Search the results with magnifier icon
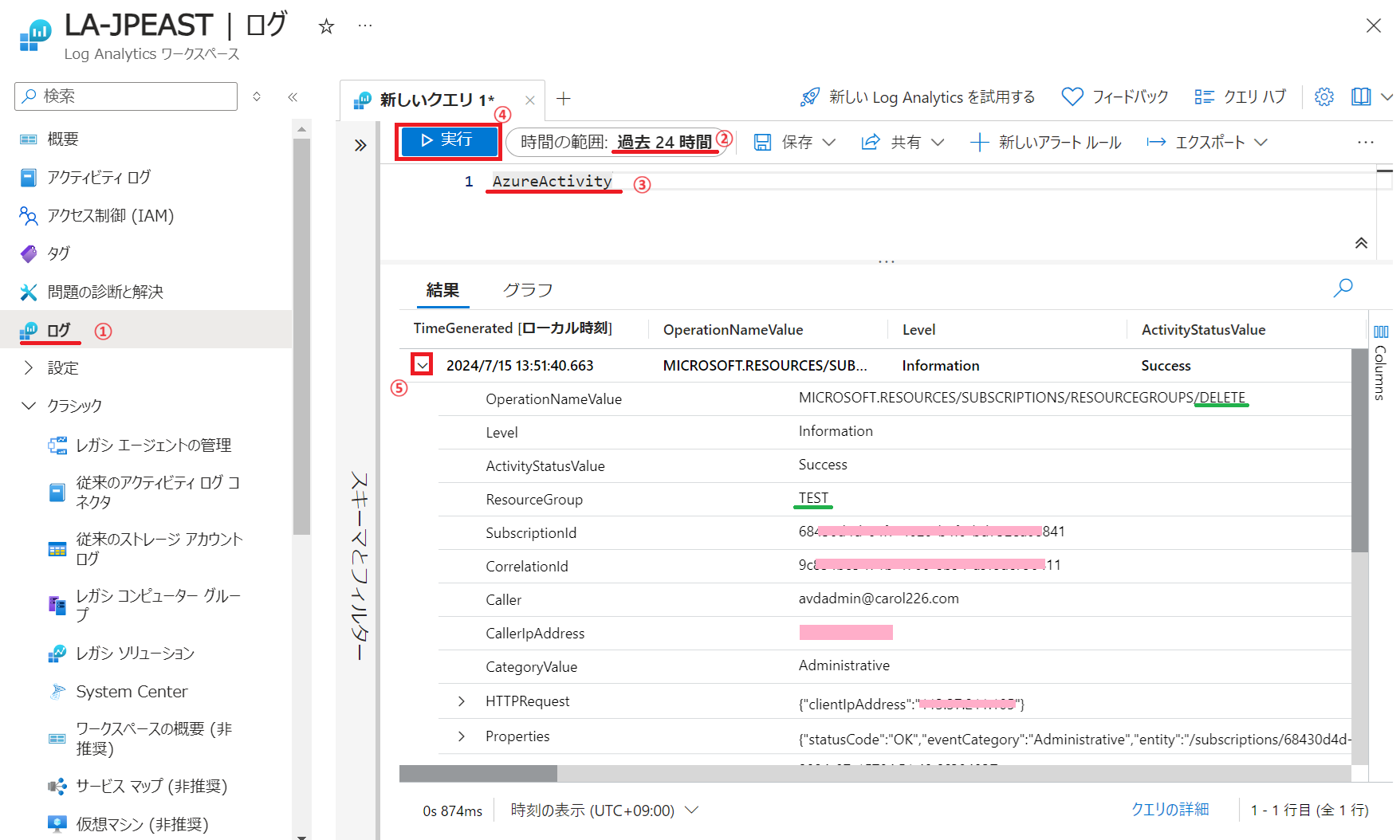This screenshot has height=840, width=1400. pyautogui.click(x=1343, y=288)
